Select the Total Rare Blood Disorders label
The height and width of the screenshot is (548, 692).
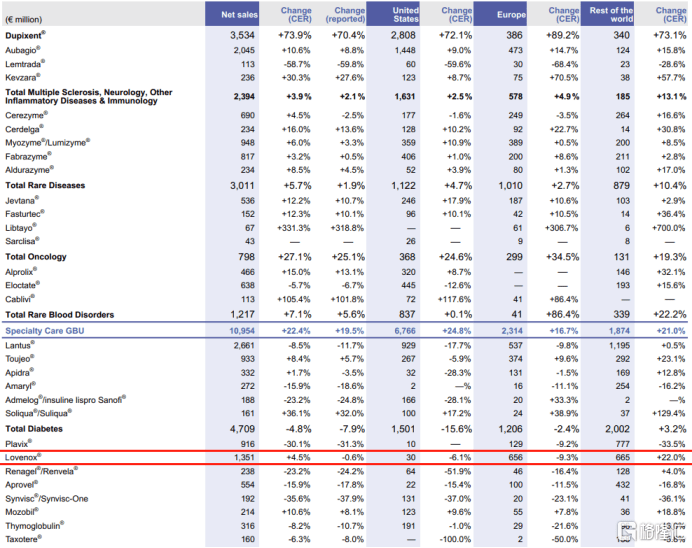[60, 314]
